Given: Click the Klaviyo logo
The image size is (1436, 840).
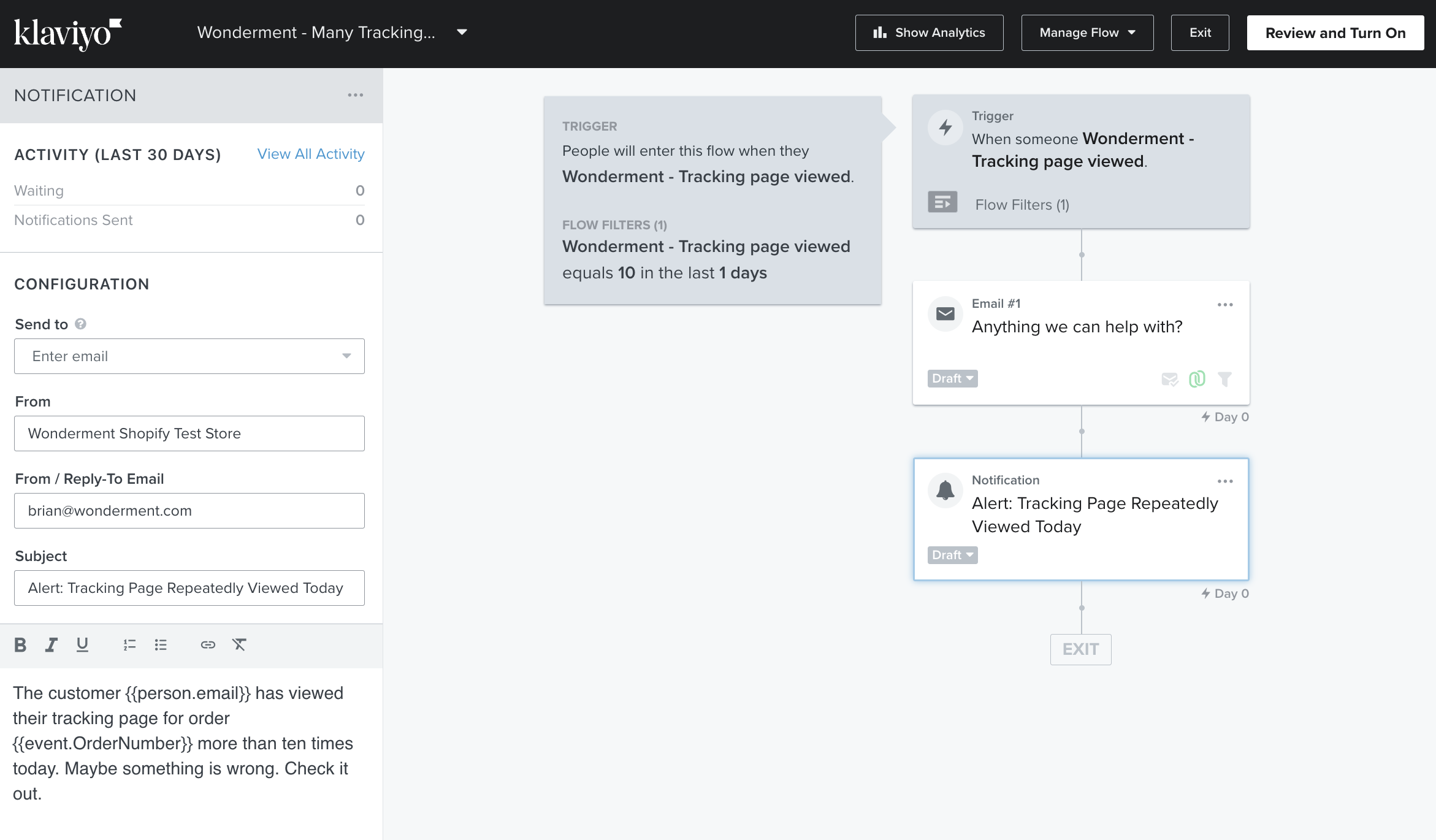Looking at the screenshot, I should pos(67,34).
